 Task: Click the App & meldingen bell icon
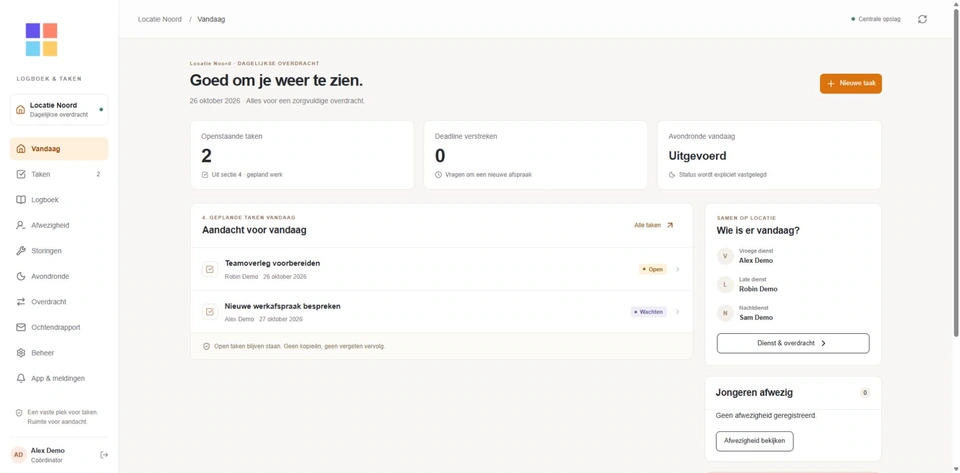pyautogui.click(x=20, y=378)
